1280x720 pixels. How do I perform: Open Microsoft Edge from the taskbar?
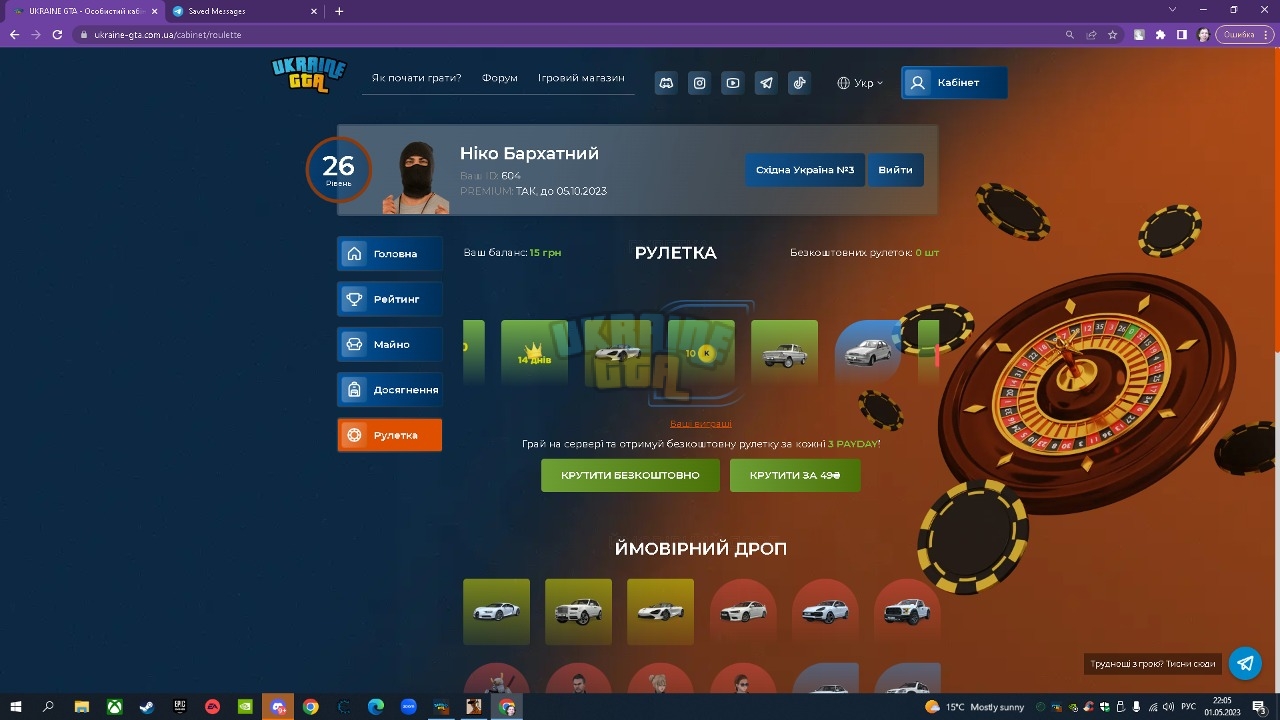pyautogui.click(x=376, y=707)
